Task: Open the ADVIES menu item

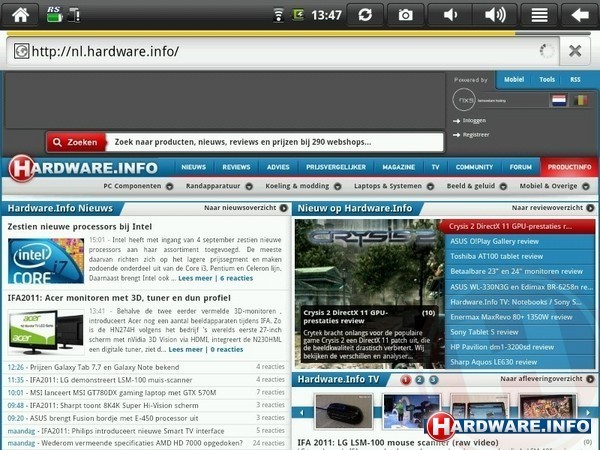Action: (278, 167)
